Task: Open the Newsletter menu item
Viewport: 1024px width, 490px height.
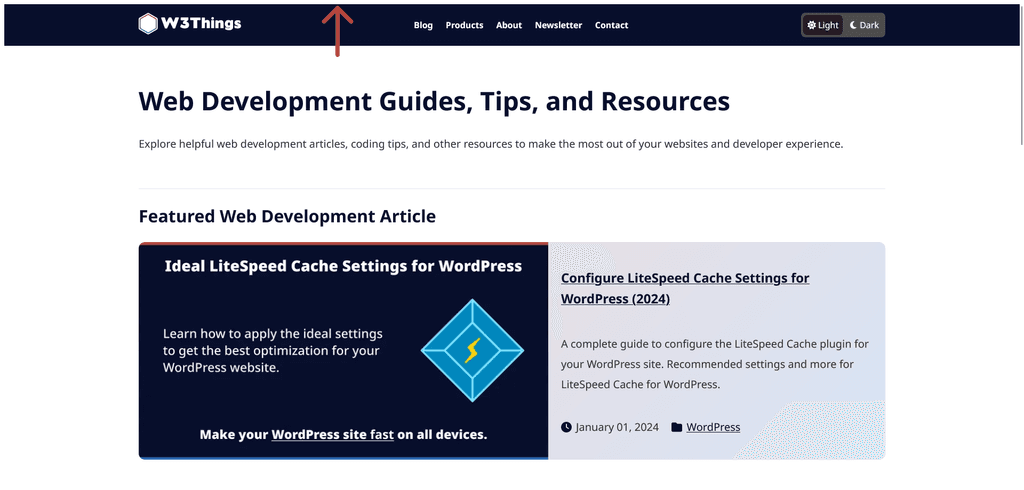Action: click(x=558, y=25)
